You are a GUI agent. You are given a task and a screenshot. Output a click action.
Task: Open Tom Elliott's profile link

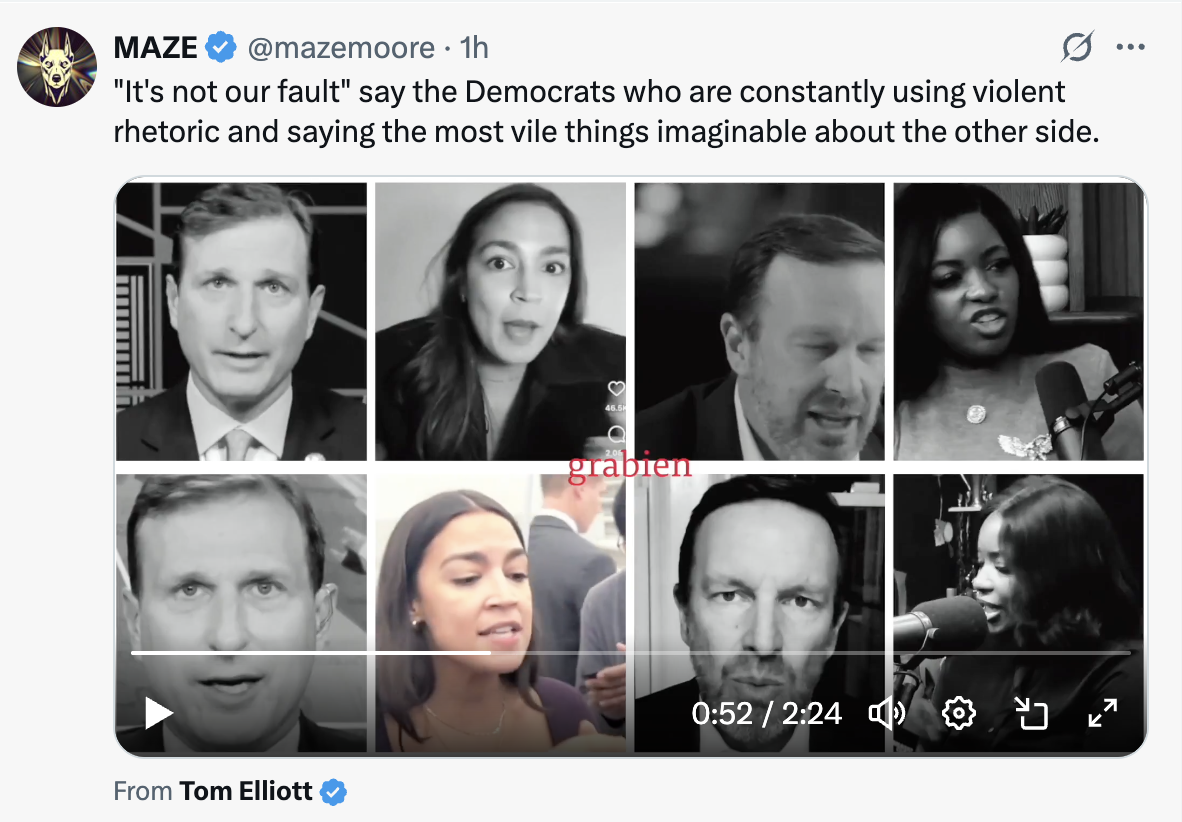[246, 792]
